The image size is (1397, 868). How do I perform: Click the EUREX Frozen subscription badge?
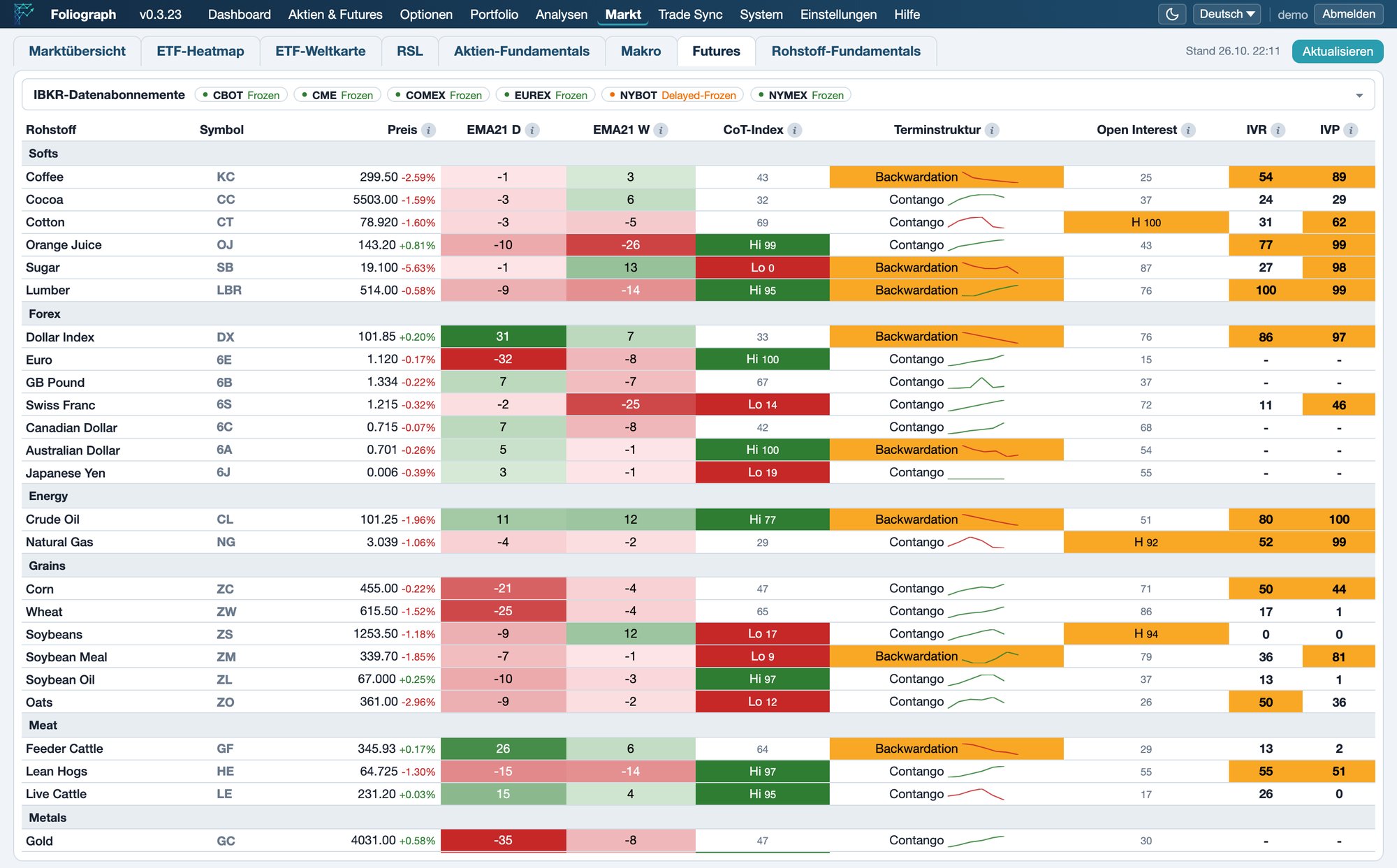click(x=546, y=95)
